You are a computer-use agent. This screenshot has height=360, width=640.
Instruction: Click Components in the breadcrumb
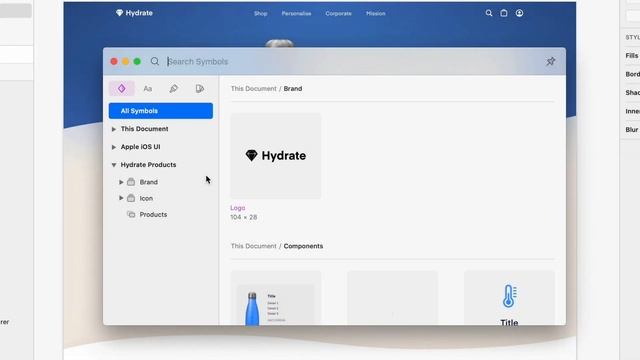pos(303,246)
